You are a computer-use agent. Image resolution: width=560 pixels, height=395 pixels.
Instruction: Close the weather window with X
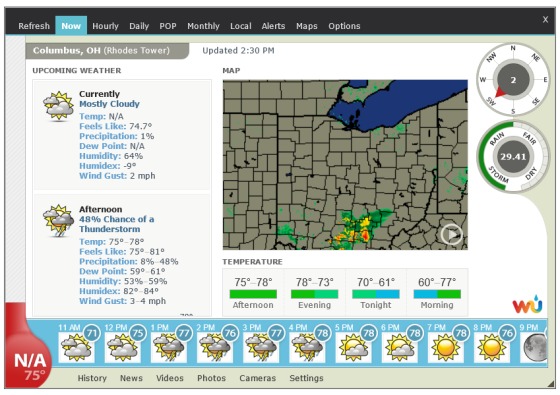pyautogui.click(x=545, y=20)
